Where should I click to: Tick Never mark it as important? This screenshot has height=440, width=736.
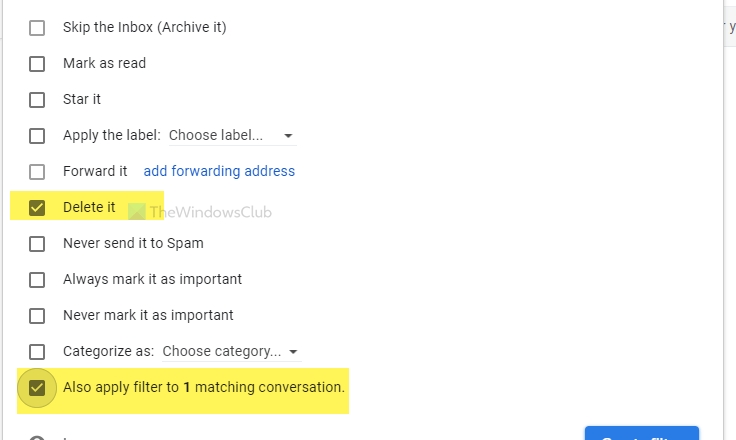tap(37, 315)
